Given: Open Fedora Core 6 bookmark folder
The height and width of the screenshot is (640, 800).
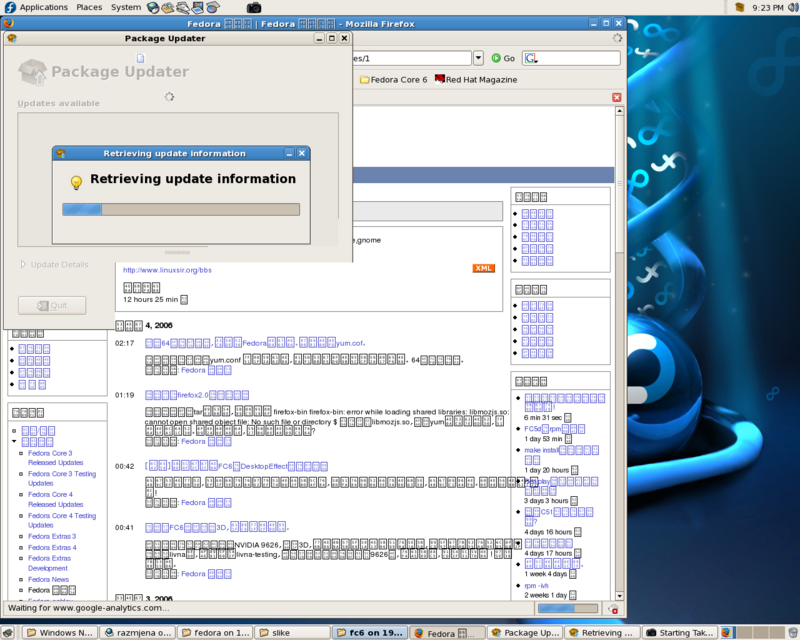Looking at the screenshot, I should [393, 80].
